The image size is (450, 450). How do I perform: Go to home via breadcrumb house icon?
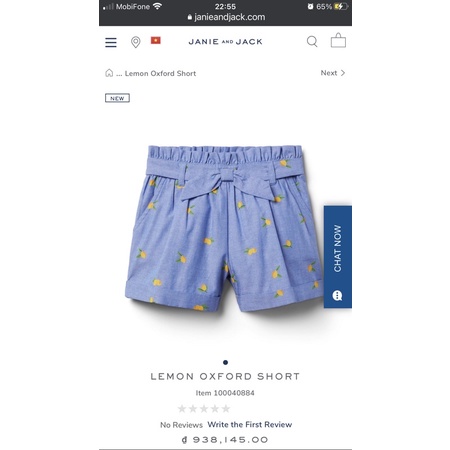109,73
